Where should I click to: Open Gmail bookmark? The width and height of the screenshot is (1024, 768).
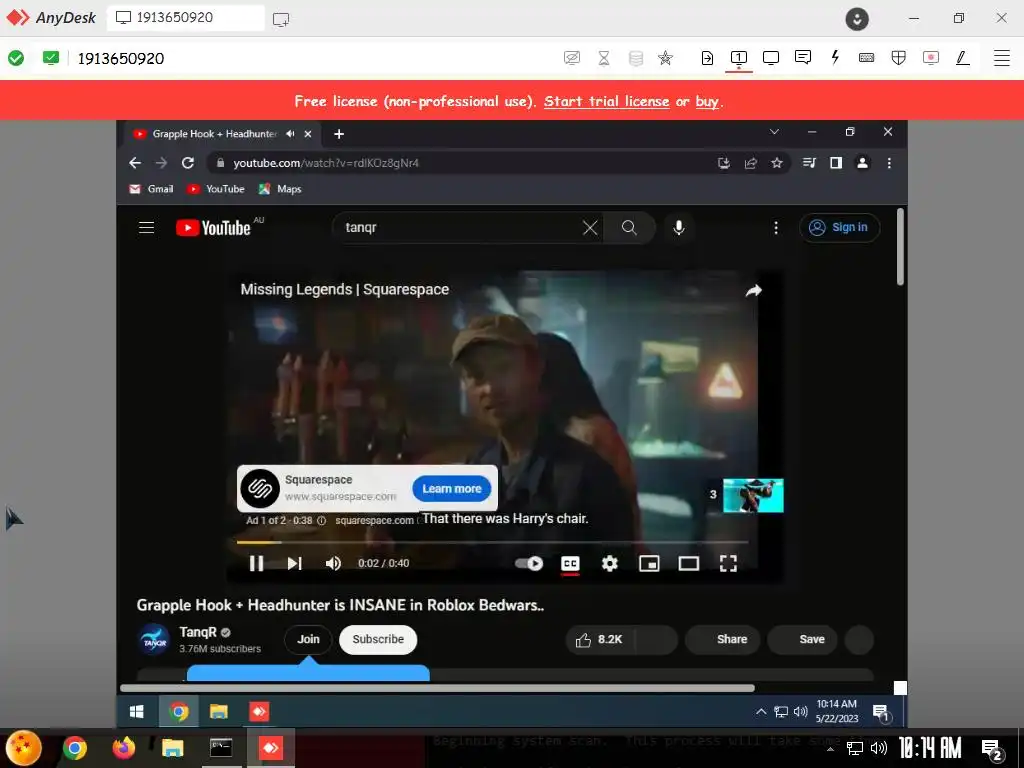click(151, 189)
